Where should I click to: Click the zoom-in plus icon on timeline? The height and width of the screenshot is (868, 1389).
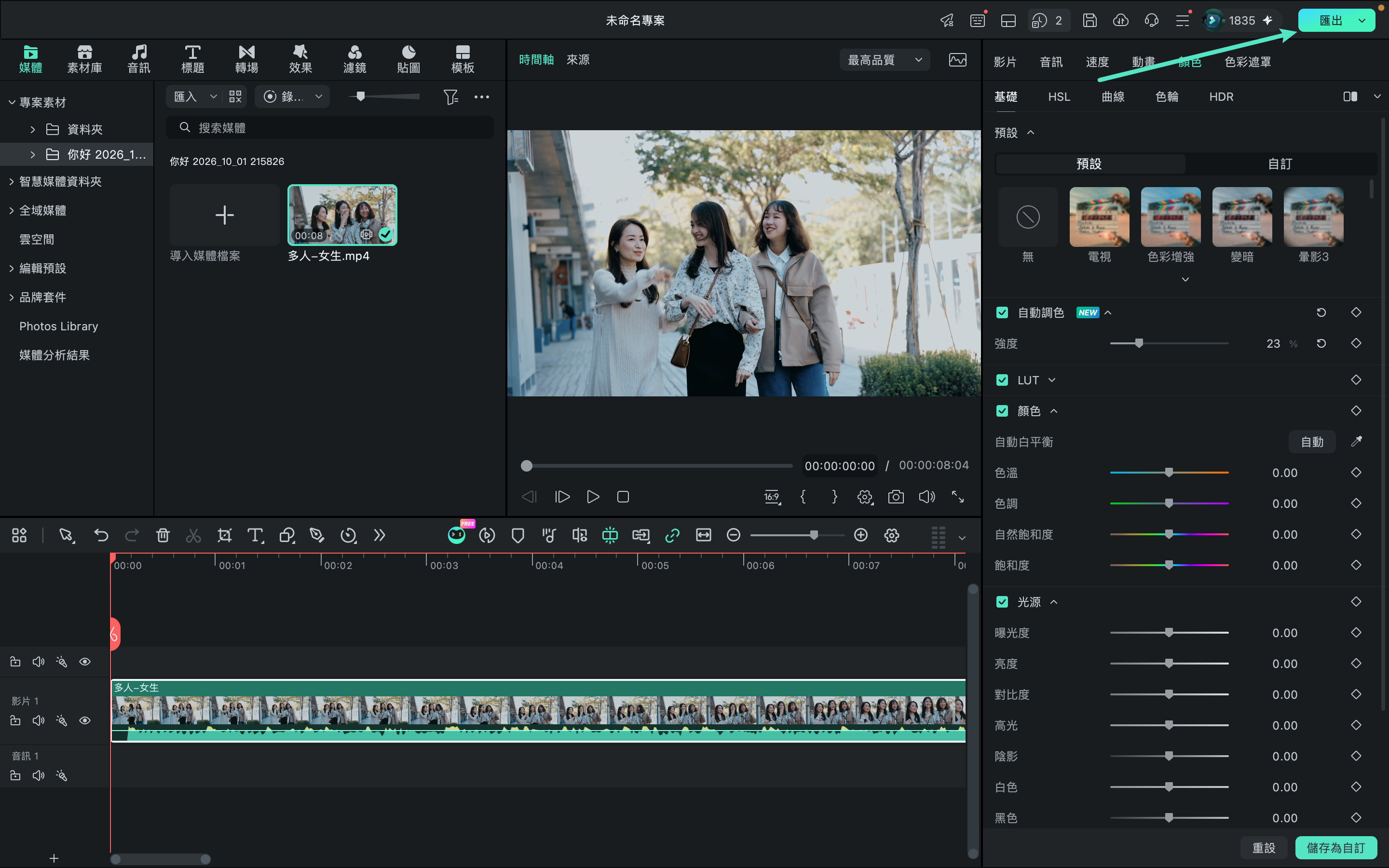coord(860,535)
